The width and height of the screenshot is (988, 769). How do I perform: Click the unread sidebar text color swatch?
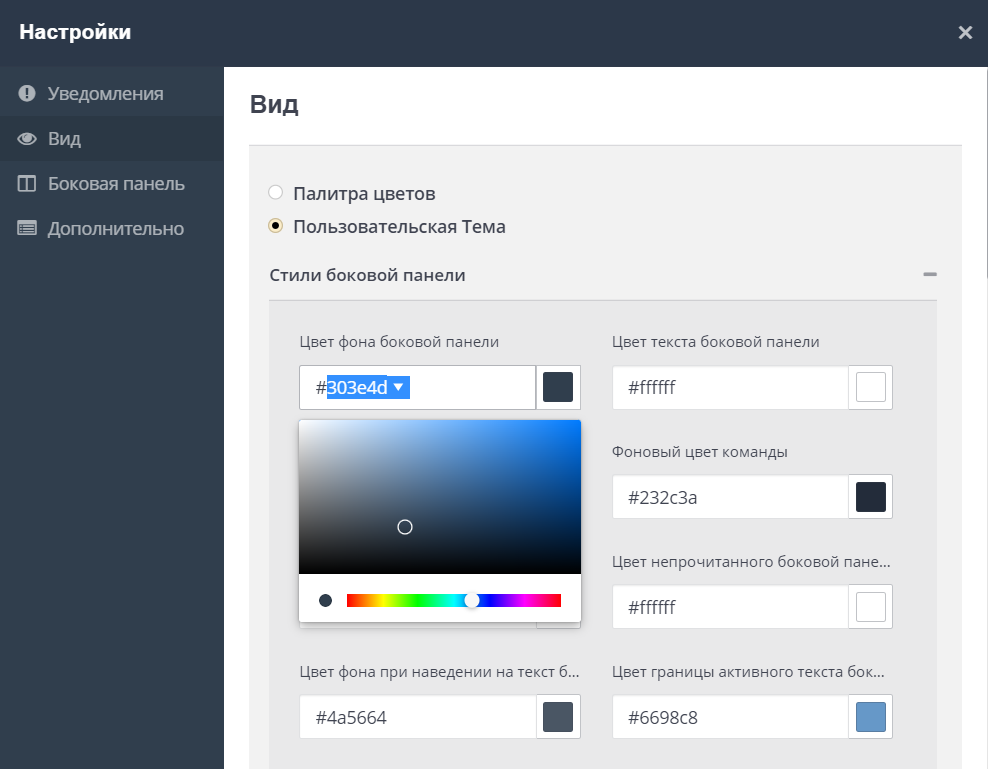(x=871, y=607)
